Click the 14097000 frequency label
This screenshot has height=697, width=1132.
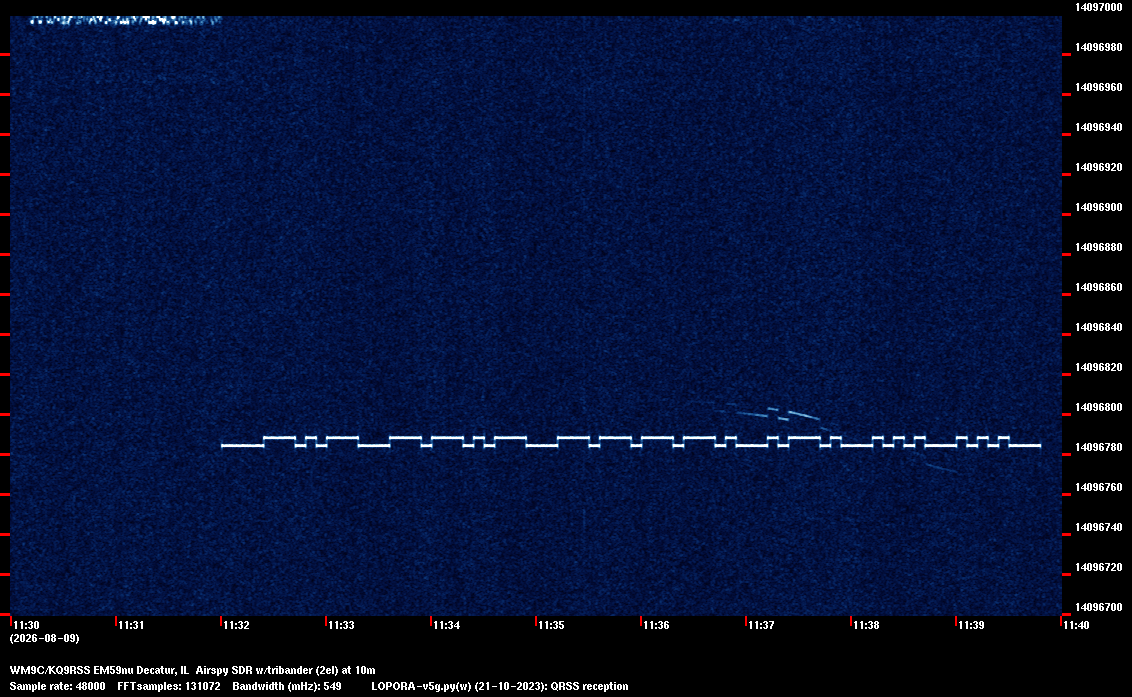pos(1099,7)
